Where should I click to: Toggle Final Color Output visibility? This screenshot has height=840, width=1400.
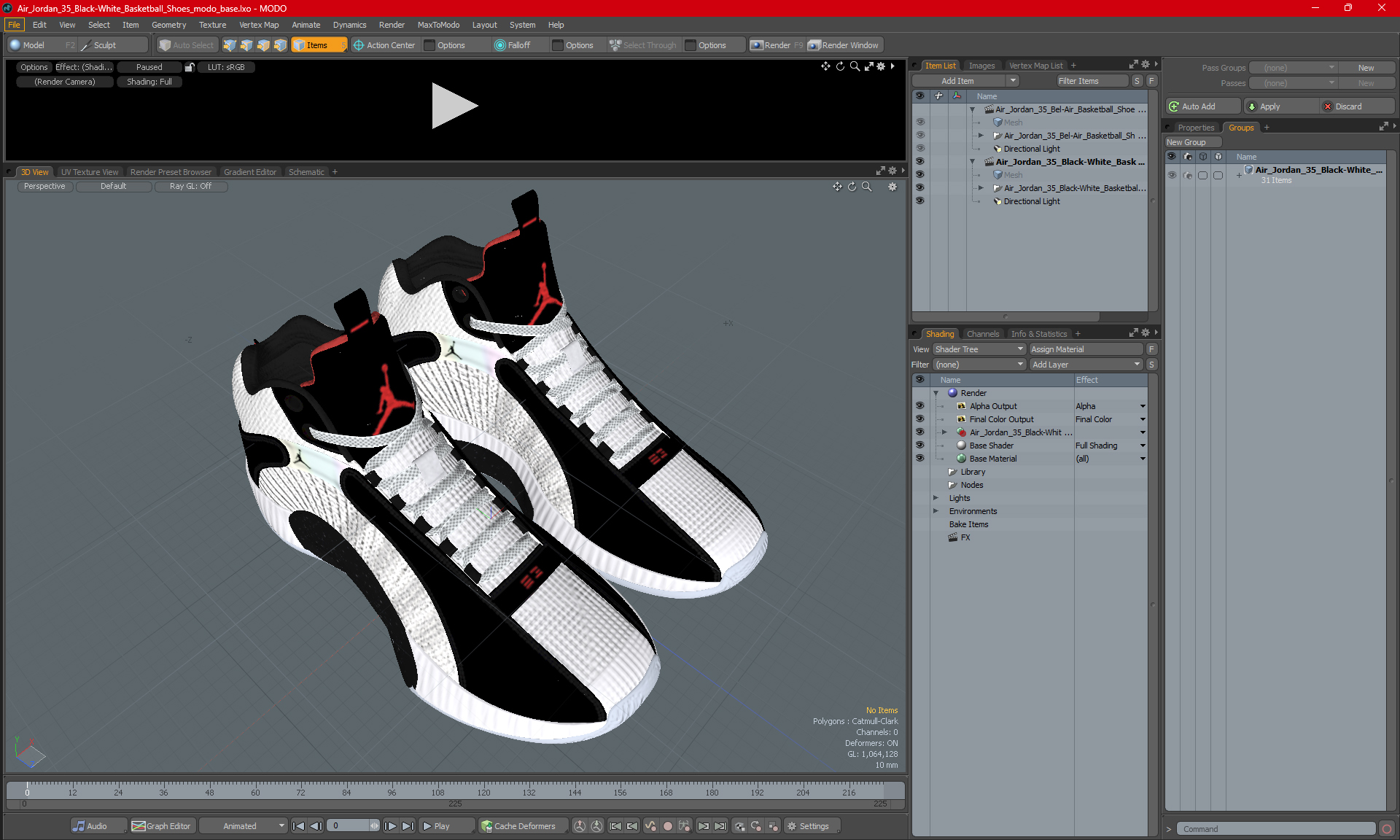[919, 419]
